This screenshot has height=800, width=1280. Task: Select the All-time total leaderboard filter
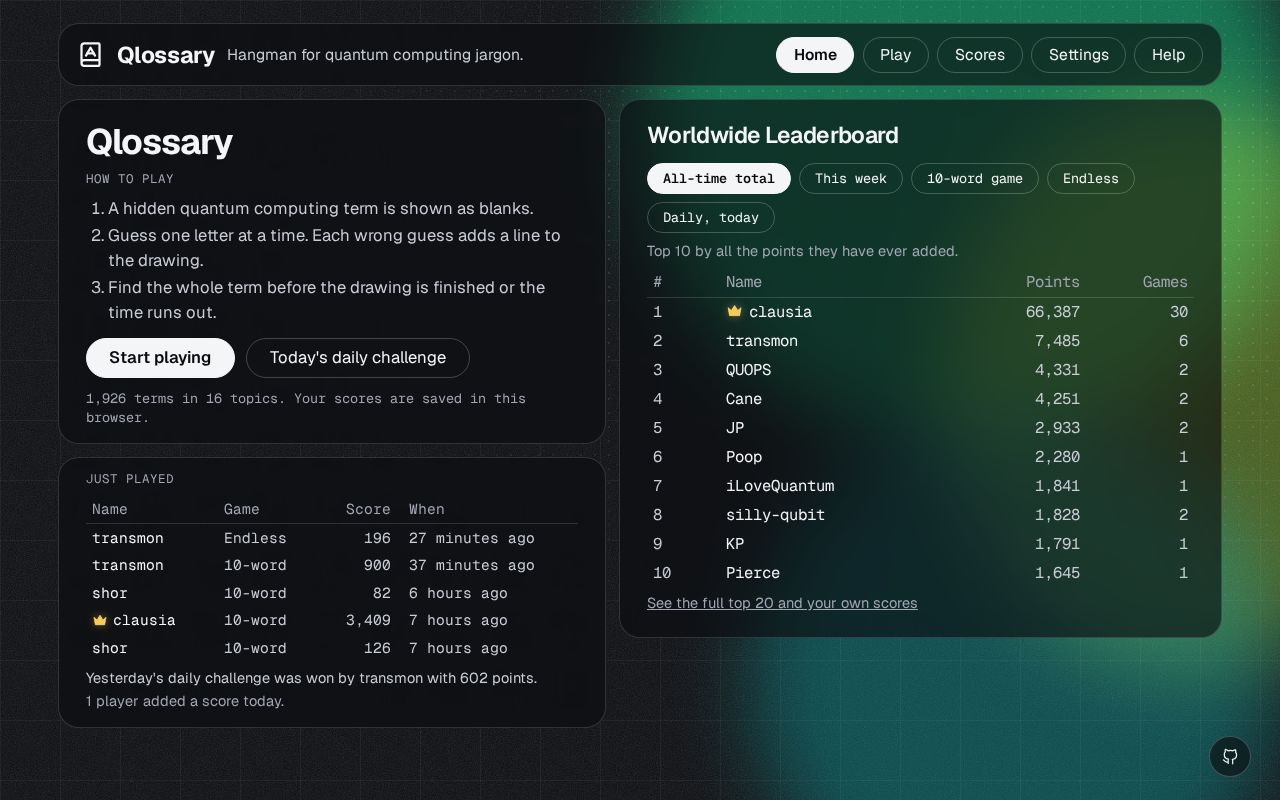click(x=718, y=179)
